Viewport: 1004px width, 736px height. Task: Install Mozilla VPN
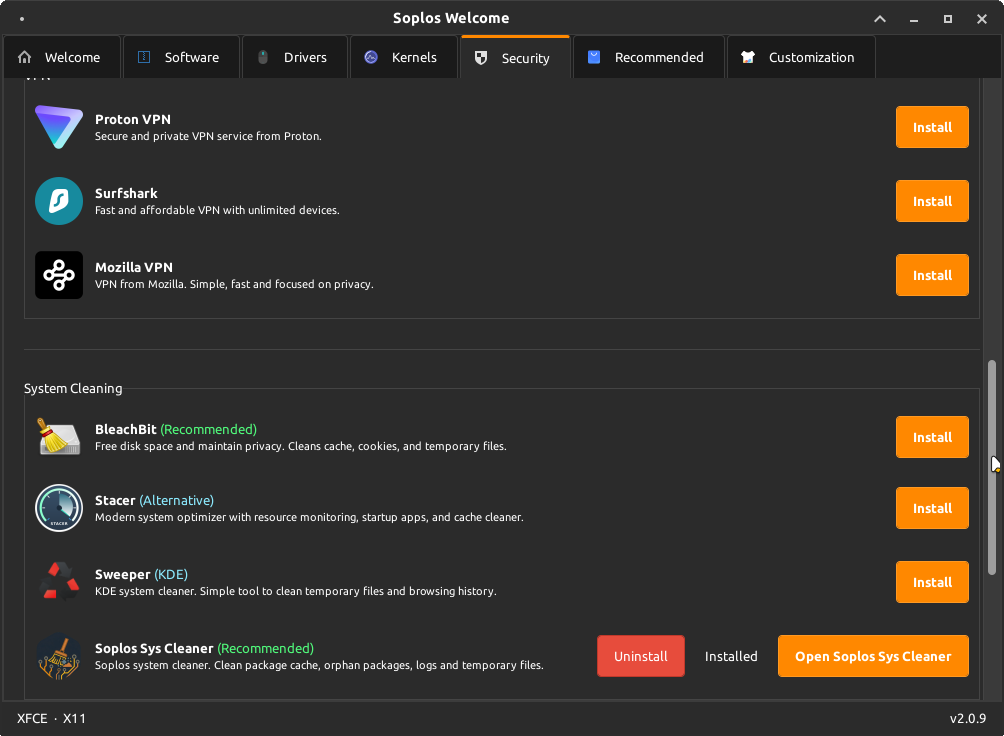pos(932,275)
